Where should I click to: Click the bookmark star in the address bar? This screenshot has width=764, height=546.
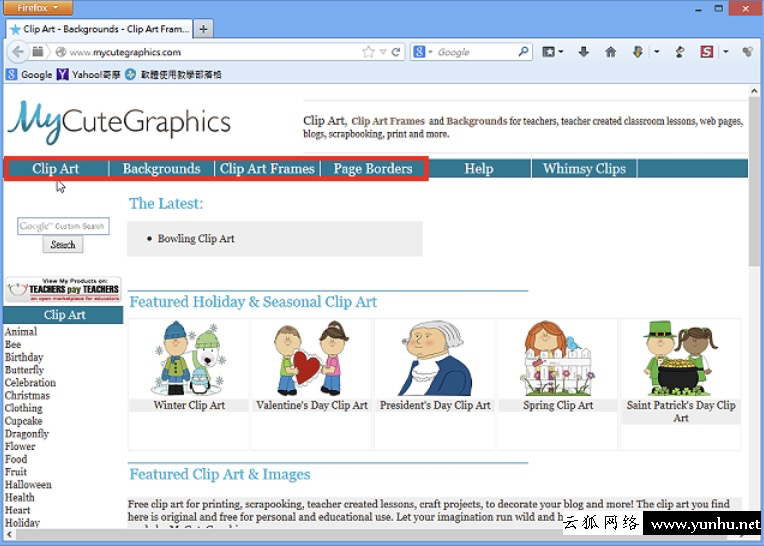pyautogui.click(x=368, y=52)
